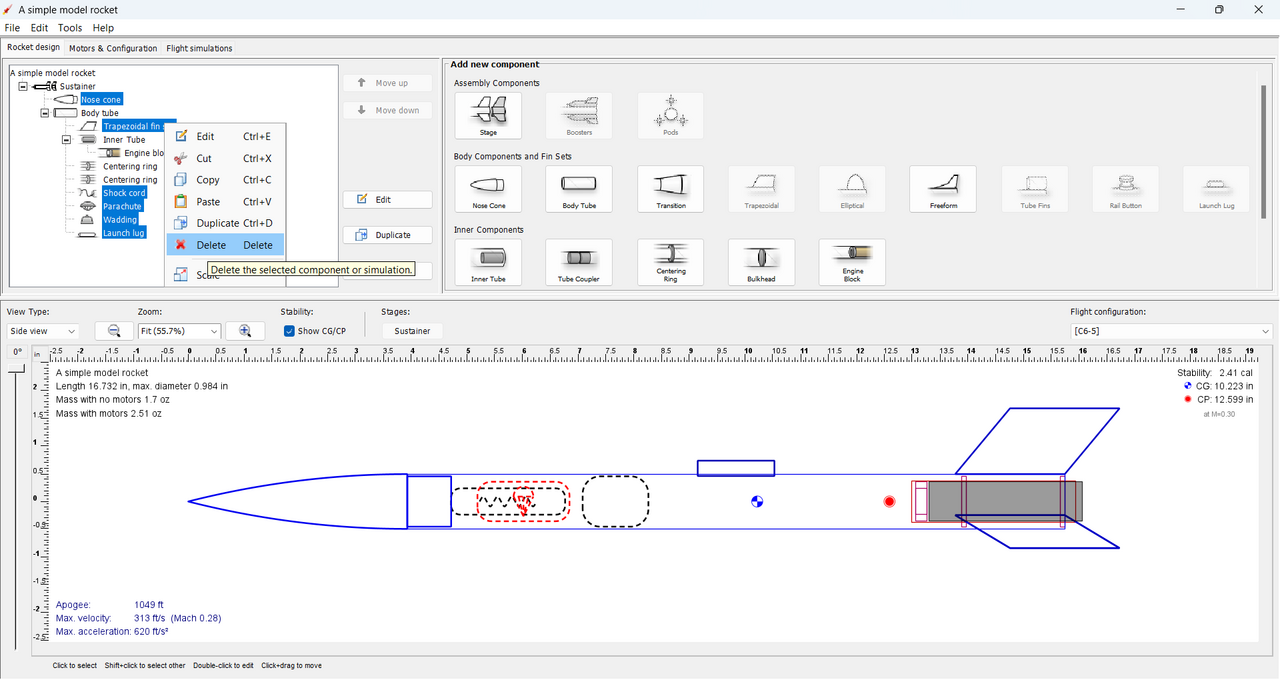Image resolution: width=1280 pixels, height=680 pixels.
Task: Add an Engine Block component
Action: [x=852, y=262]
